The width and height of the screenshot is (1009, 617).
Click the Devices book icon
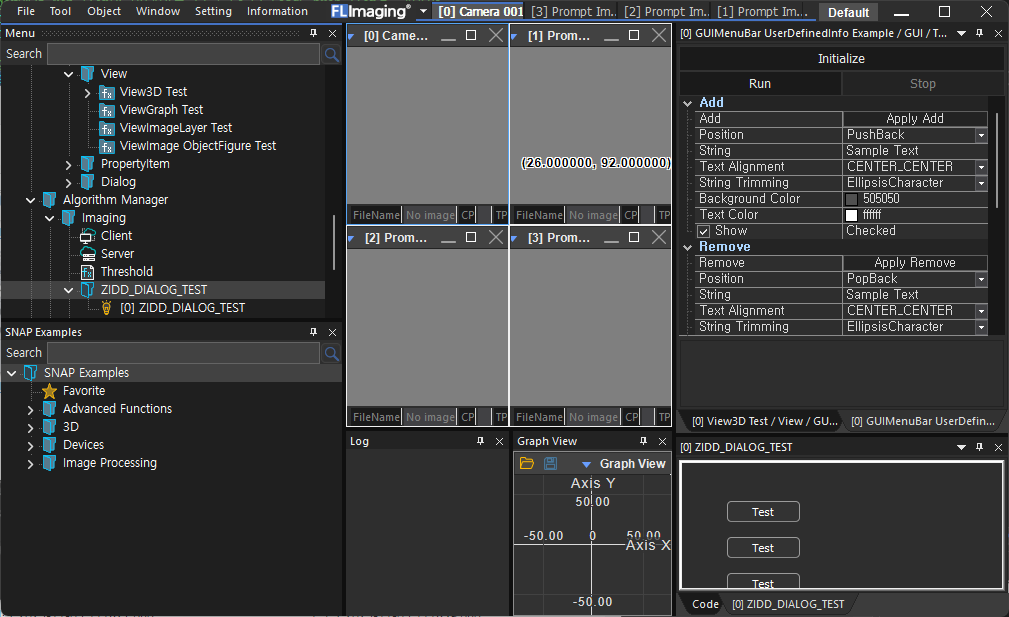tap(50, 445)
